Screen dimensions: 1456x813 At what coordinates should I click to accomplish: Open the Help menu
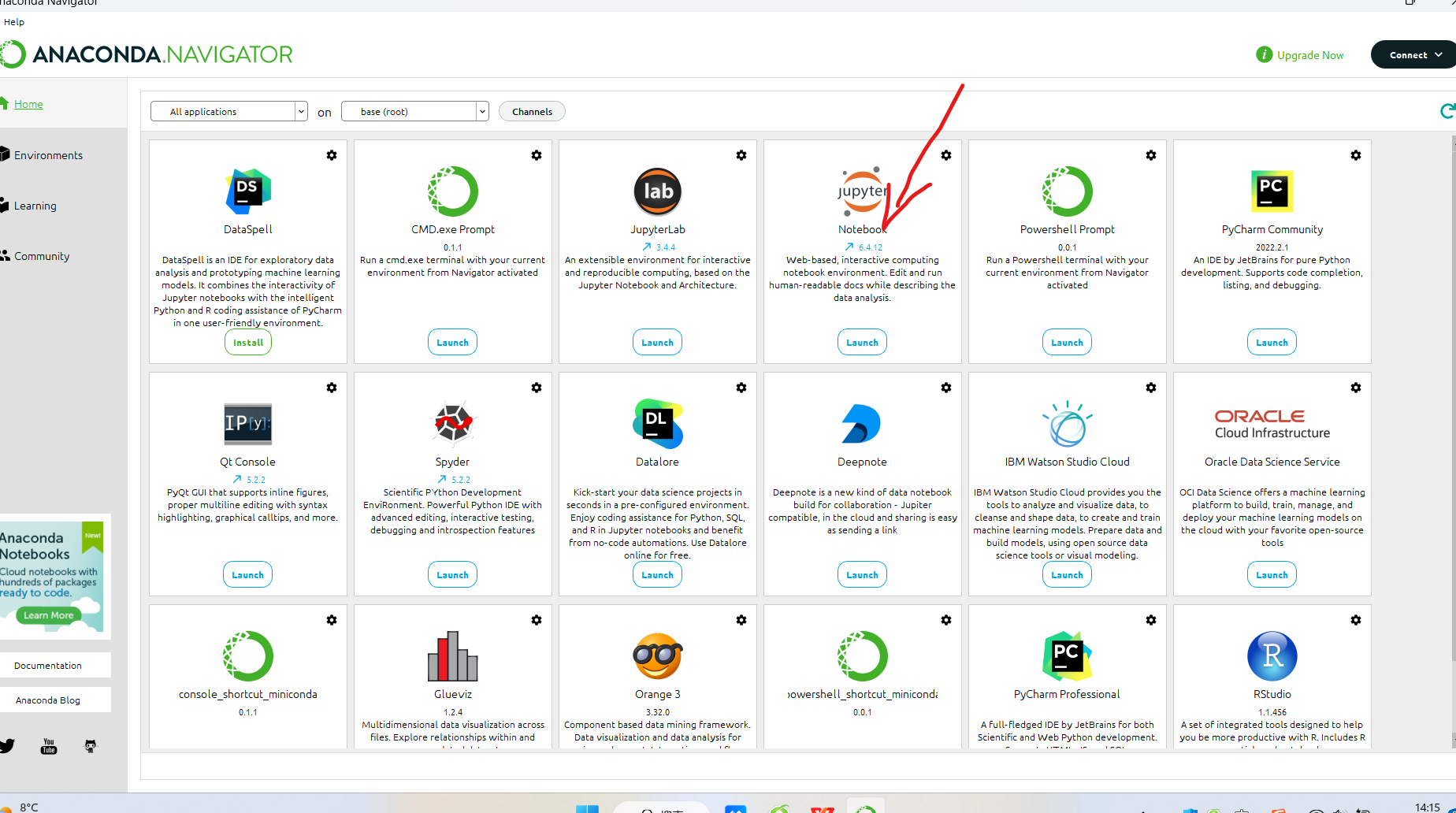pos(14,22)
